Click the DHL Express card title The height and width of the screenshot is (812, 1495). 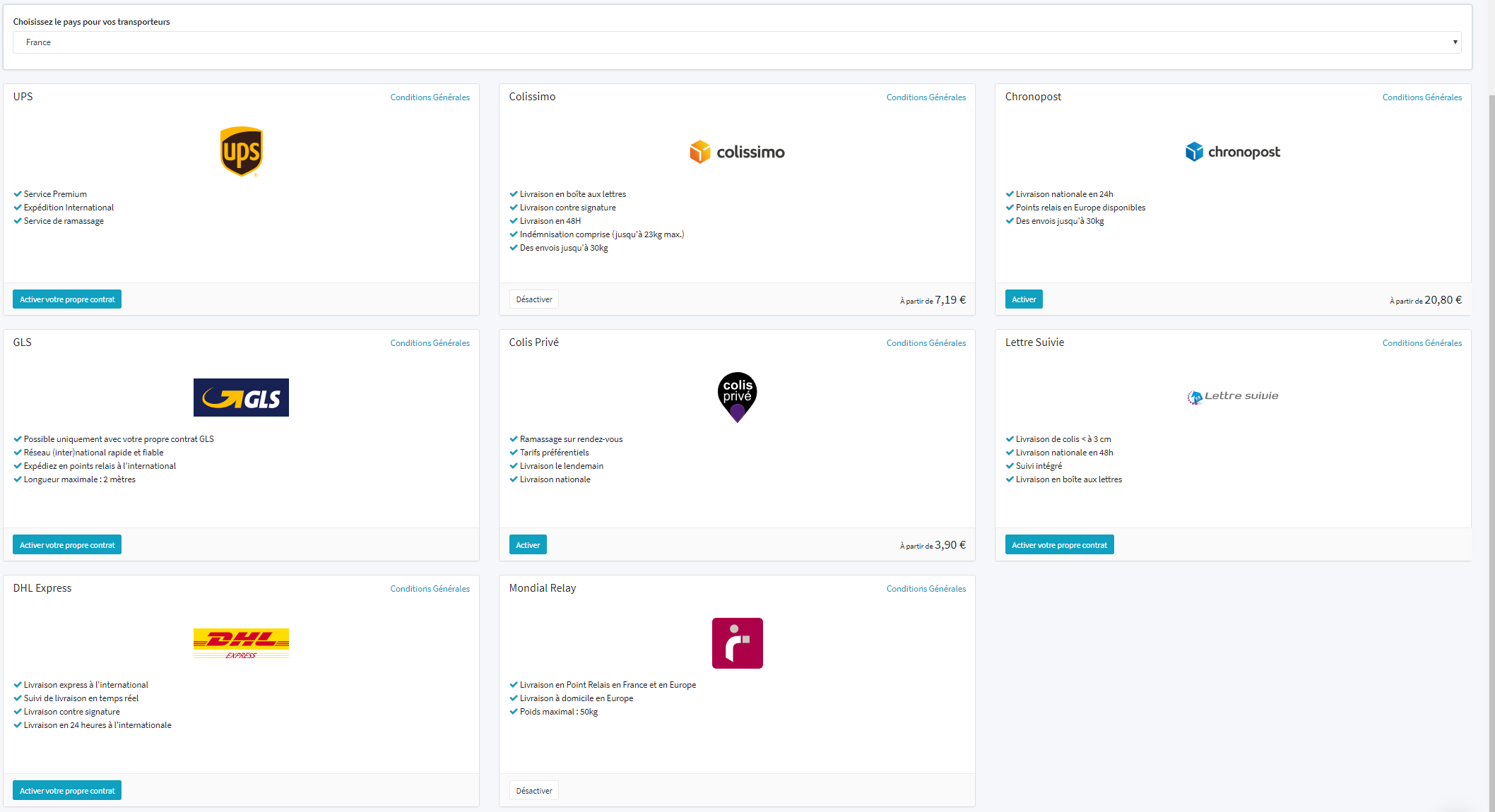point(42,588)
